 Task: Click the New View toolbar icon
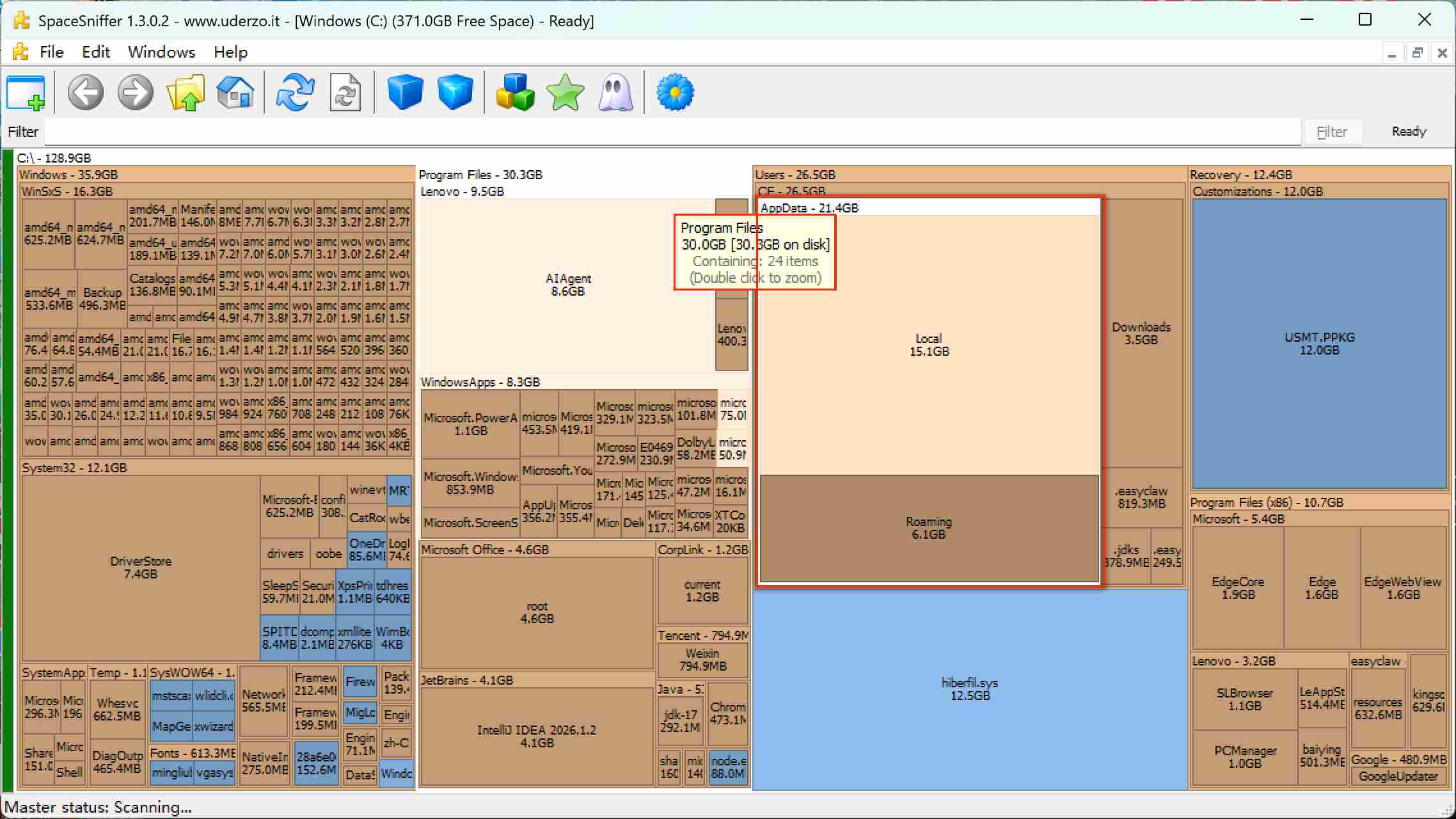point(26,93)
